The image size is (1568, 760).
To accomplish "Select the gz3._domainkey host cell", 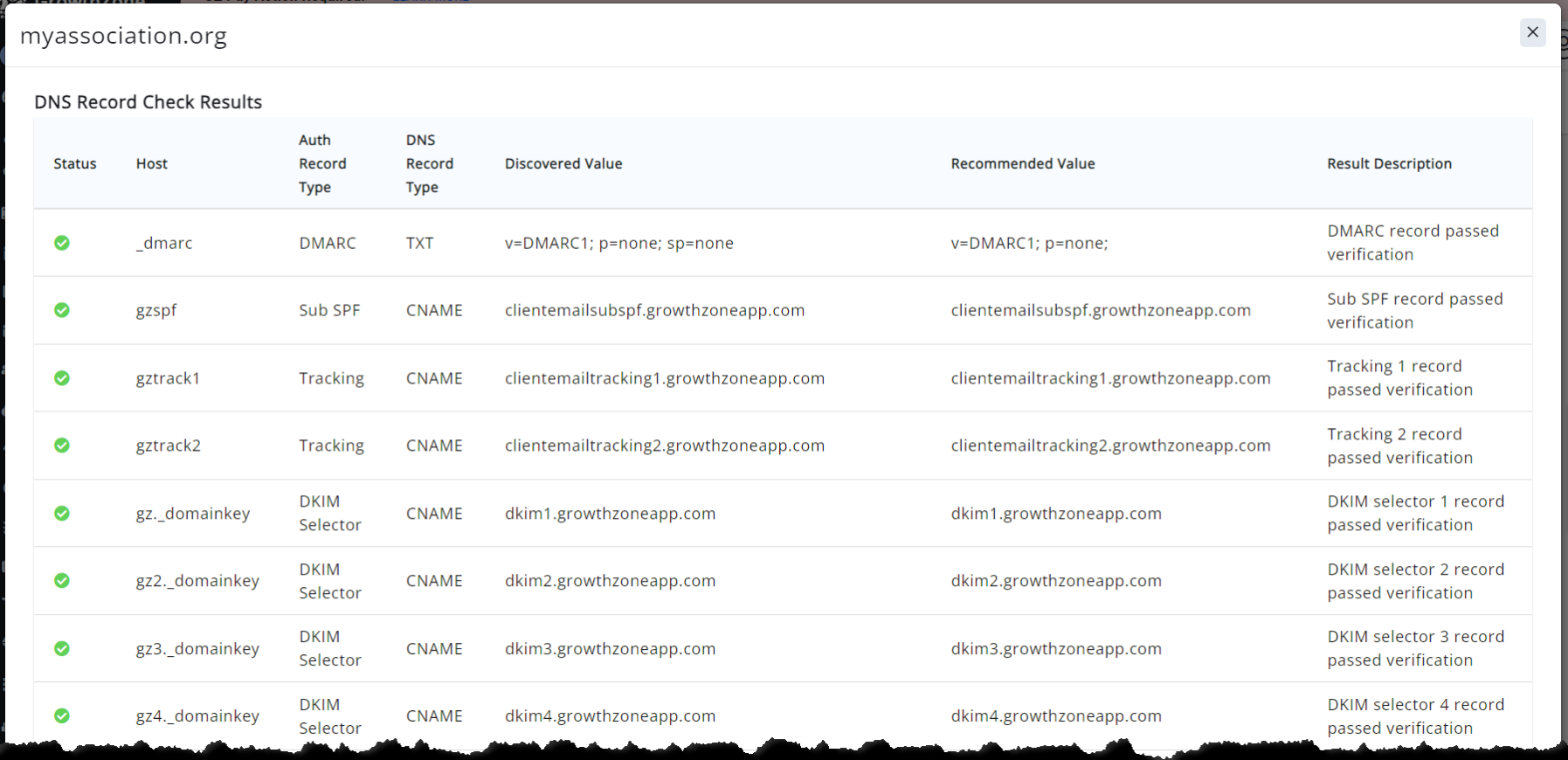I will coord(197,649).
